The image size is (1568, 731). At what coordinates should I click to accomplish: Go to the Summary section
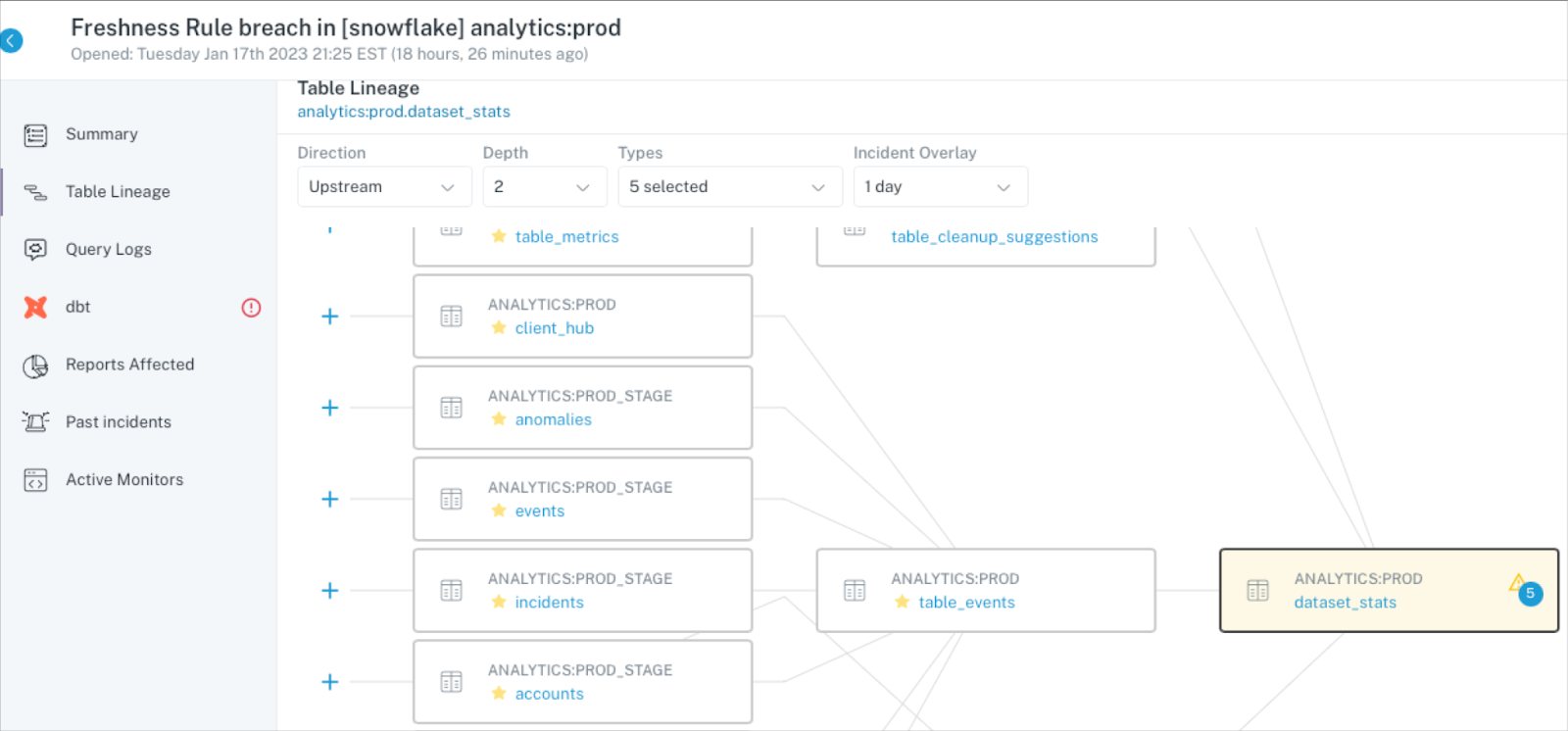click(x=102, y=134)
